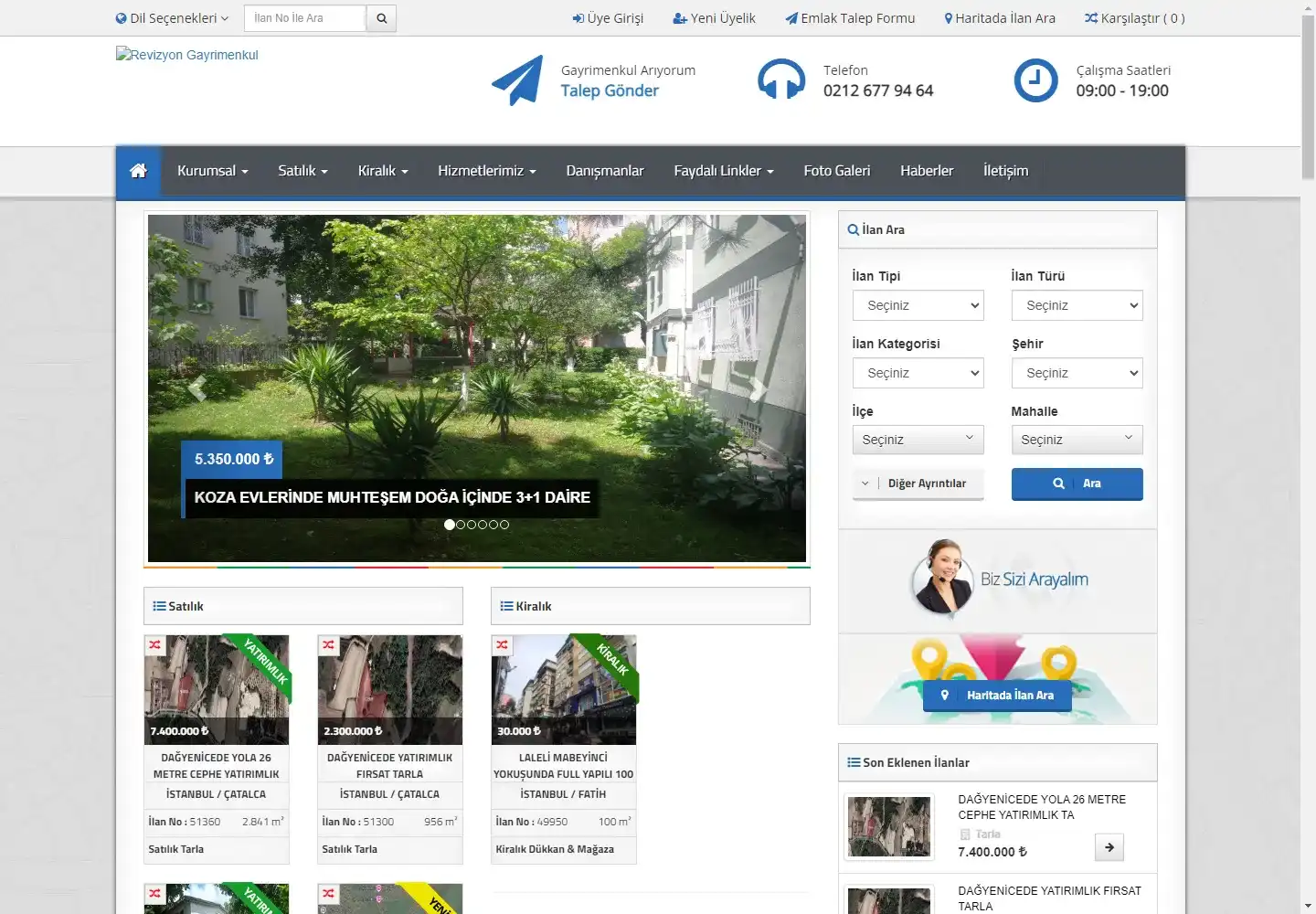Image resolution: width=1316 pixels, height=914 pixels.
Task: Open DAĞYENİCEDE YOLA 26 METRE listing thumbnail
Action: click(x=217, y=690)
